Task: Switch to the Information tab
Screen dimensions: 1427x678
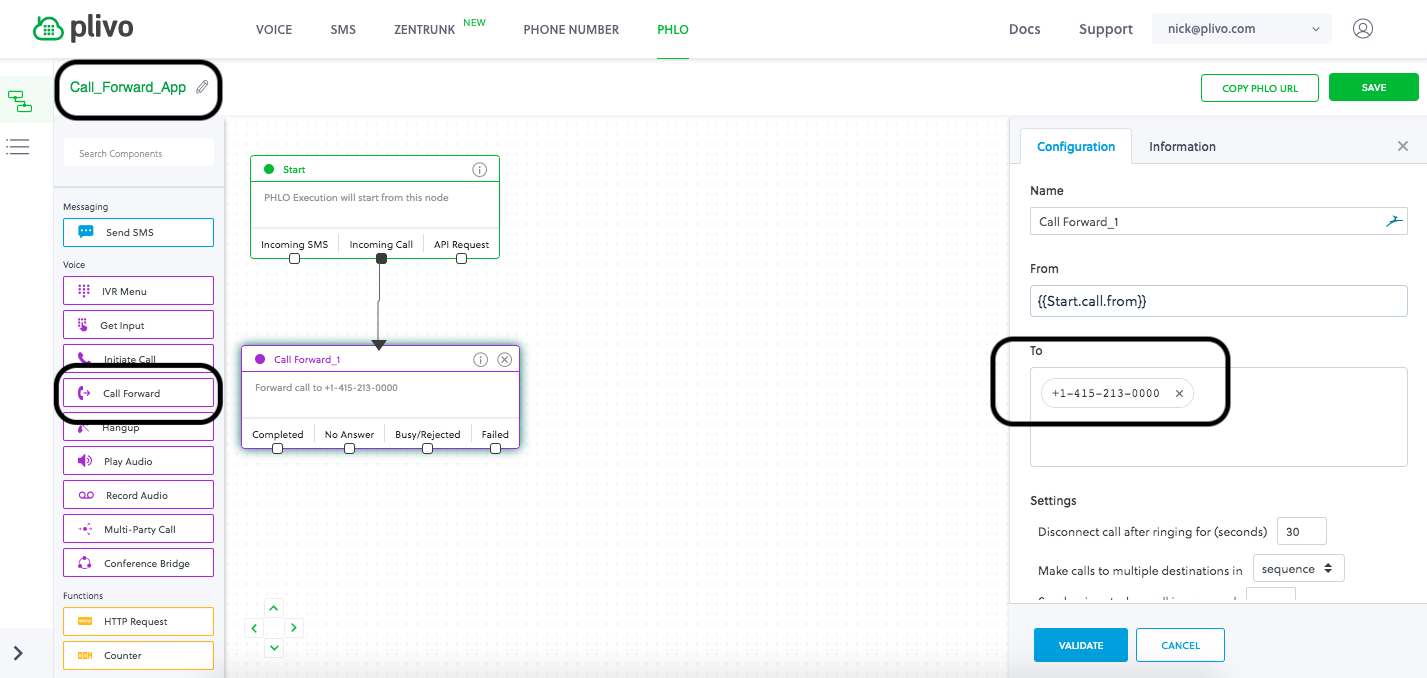Action: (1182, 147)
